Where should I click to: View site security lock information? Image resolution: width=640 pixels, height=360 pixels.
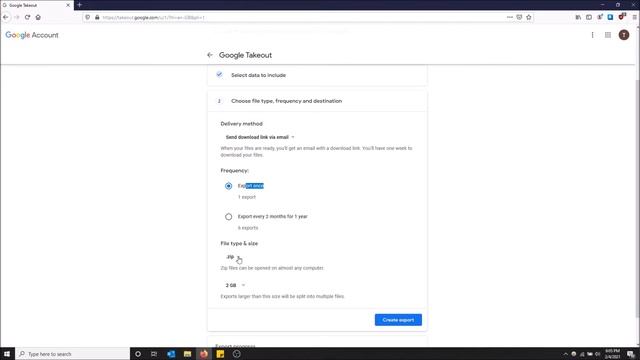(x=97, y=17)
